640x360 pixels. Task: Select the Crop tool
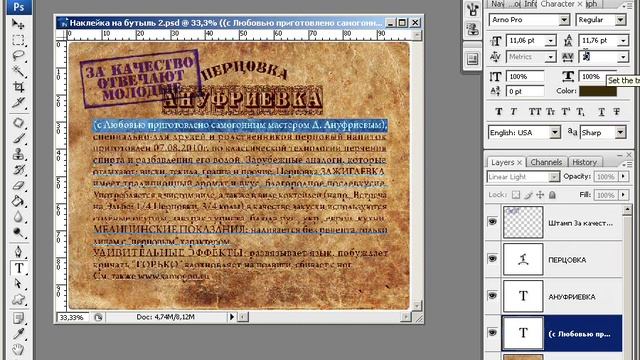pyautogui.click(x=18, y=87)
